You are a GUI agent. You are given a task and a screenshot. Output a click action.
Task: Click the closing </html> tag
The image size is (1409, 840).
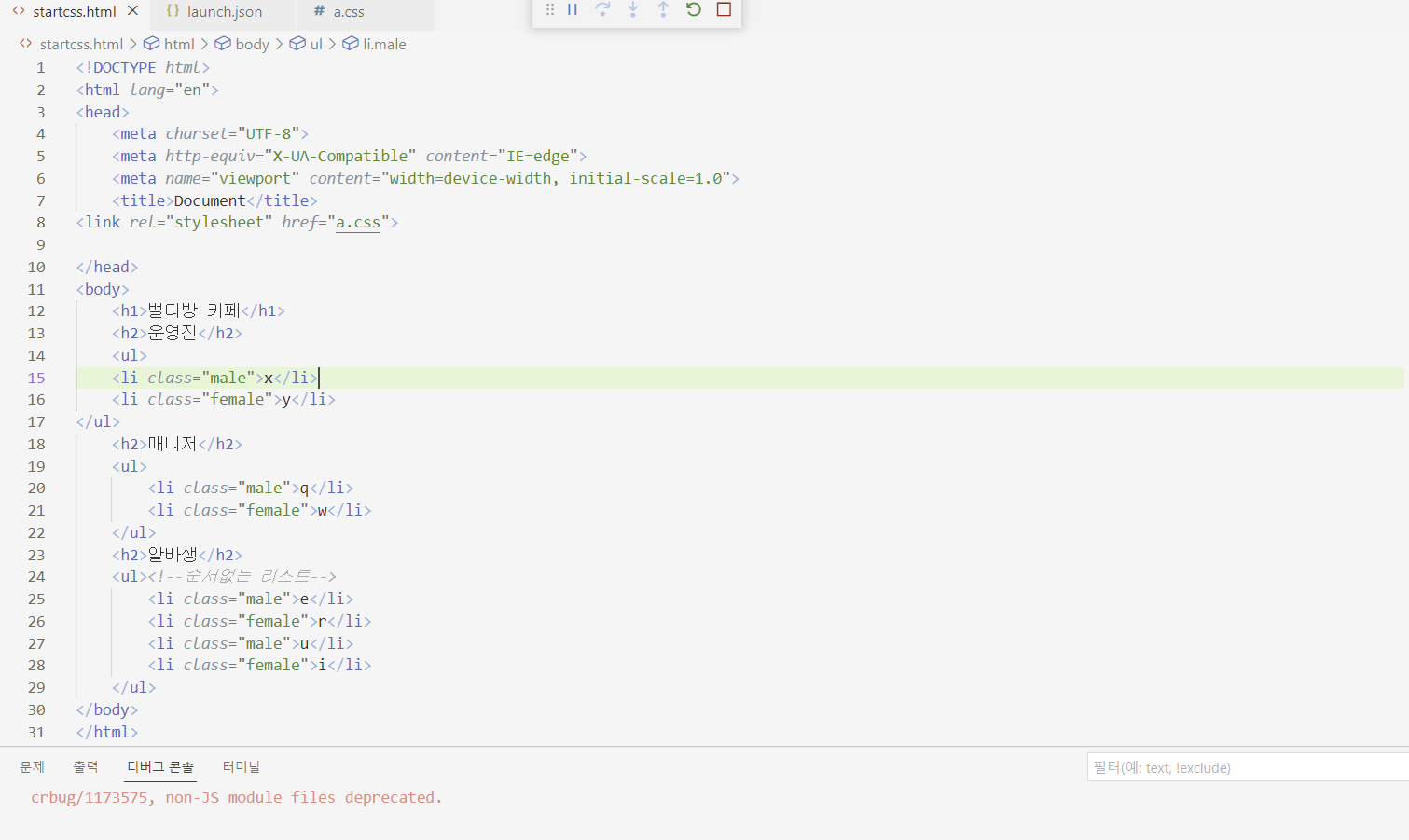pos(107,733)
